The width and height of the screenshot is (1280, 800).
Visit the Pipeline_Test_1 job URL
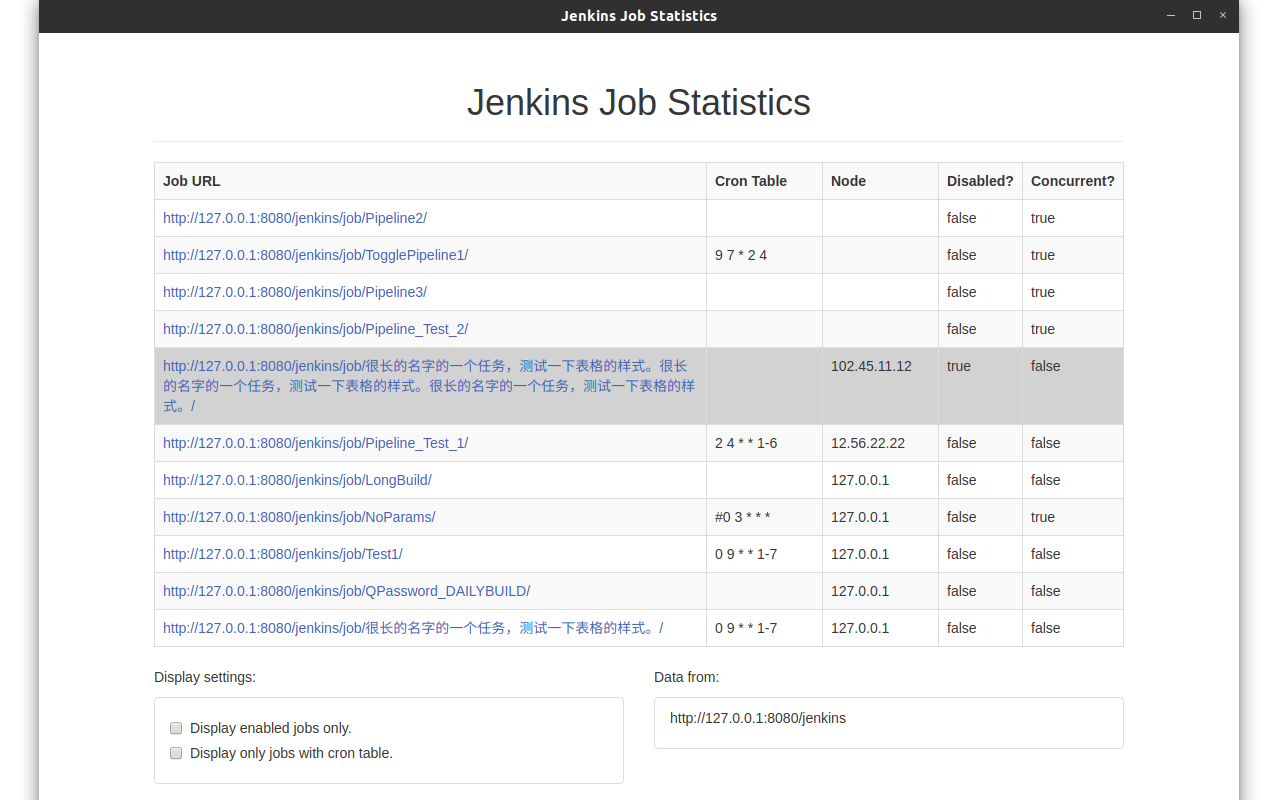coord(315,443)
